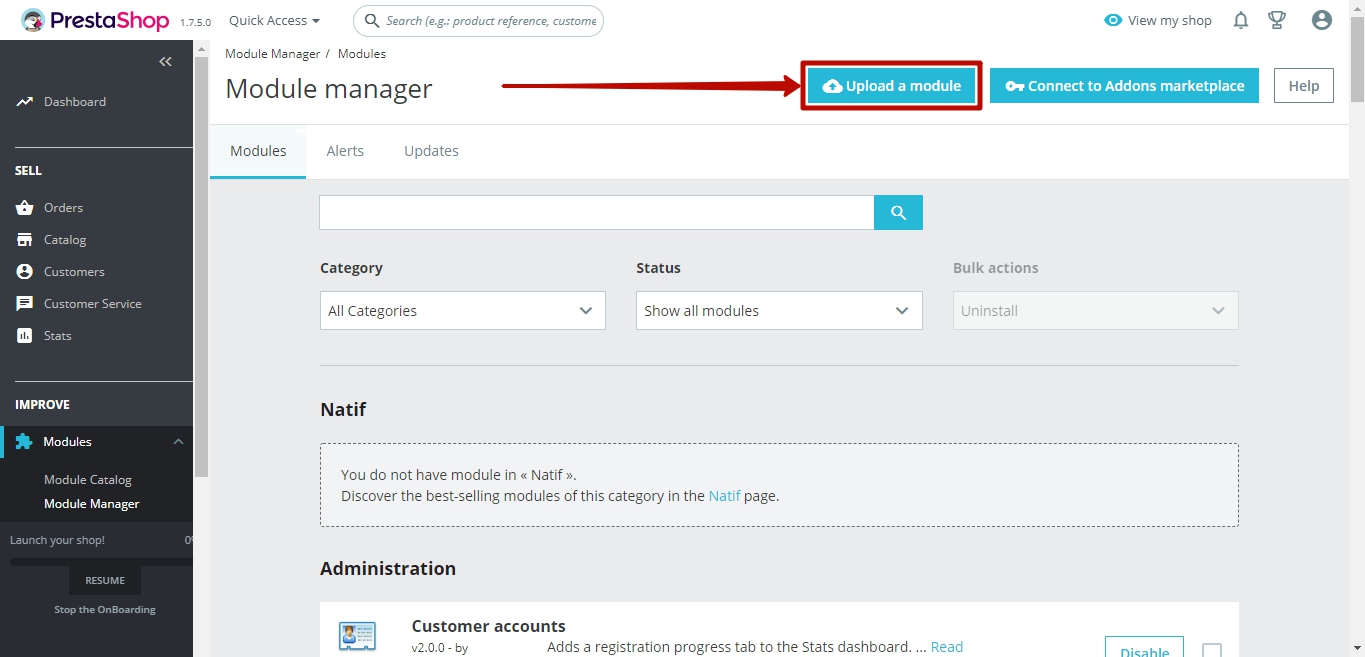Collapse the sidebar using double-chevron icon
Screen dimensions: 1365x657
tap(165, 62)
